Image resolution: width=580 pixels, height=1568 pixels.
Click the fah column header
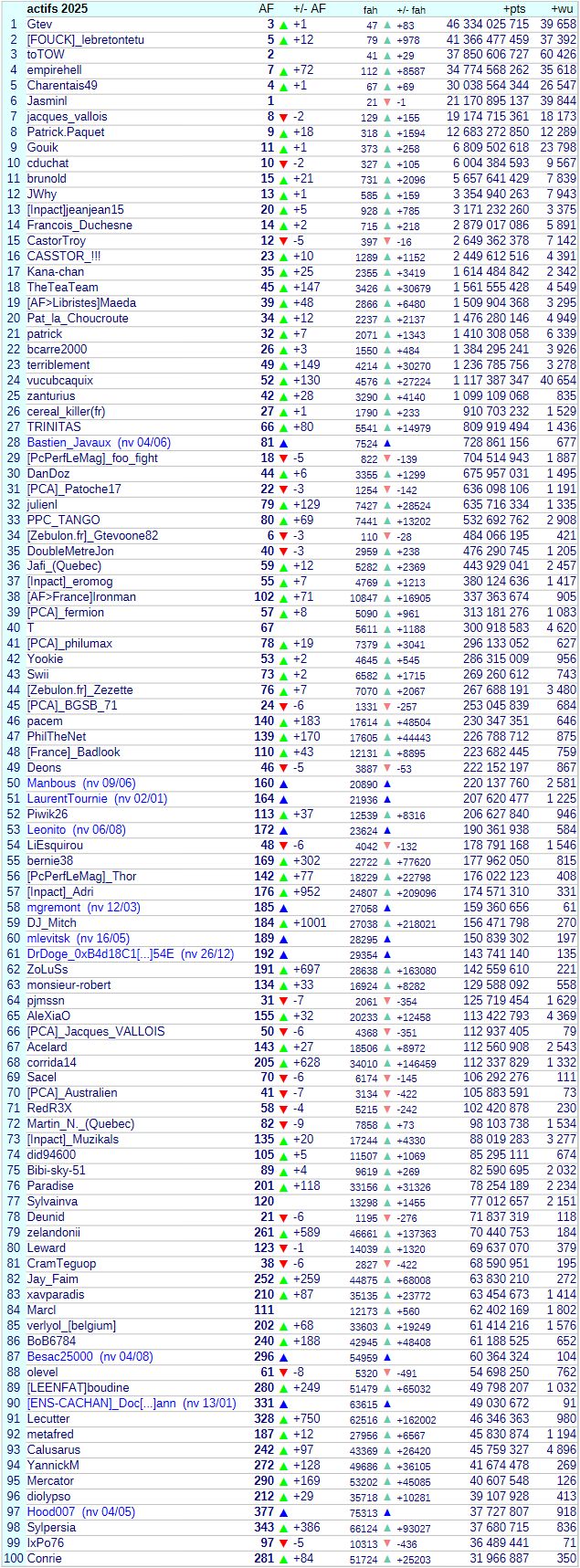click(x=370, y=9)
